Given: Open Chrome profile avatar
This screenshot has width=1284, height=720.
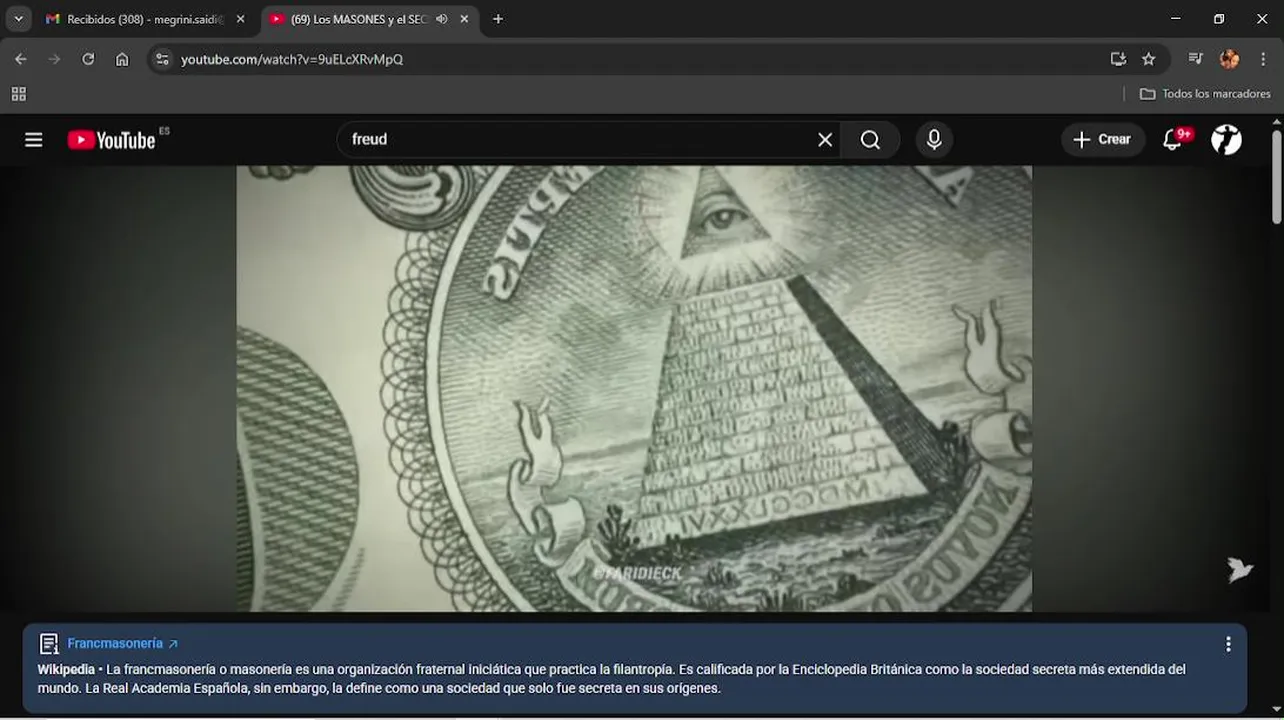Looking at the screenshot, I should pos(1229,59).
